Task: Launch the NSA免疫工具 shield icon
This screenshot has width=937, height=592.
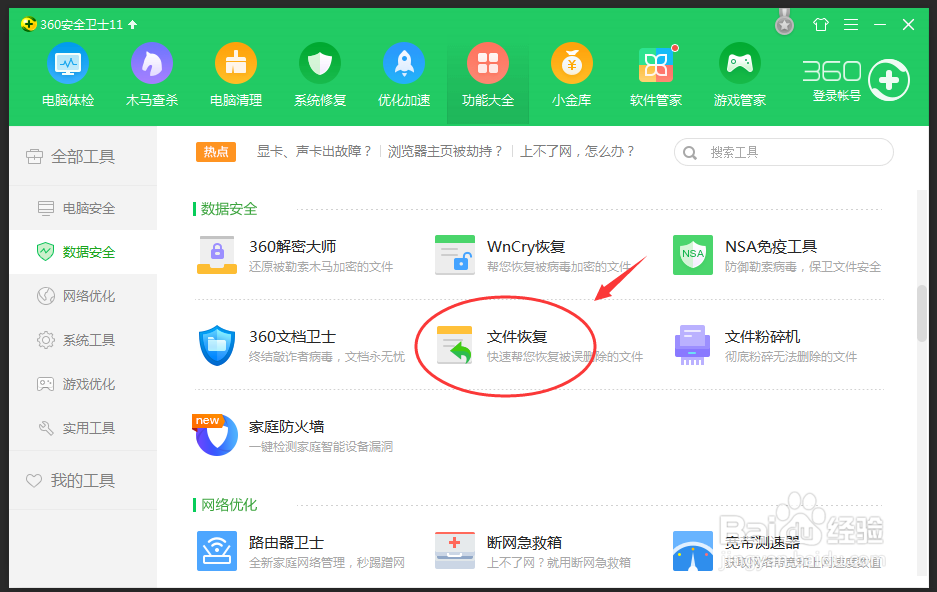Action: [693, 255]
